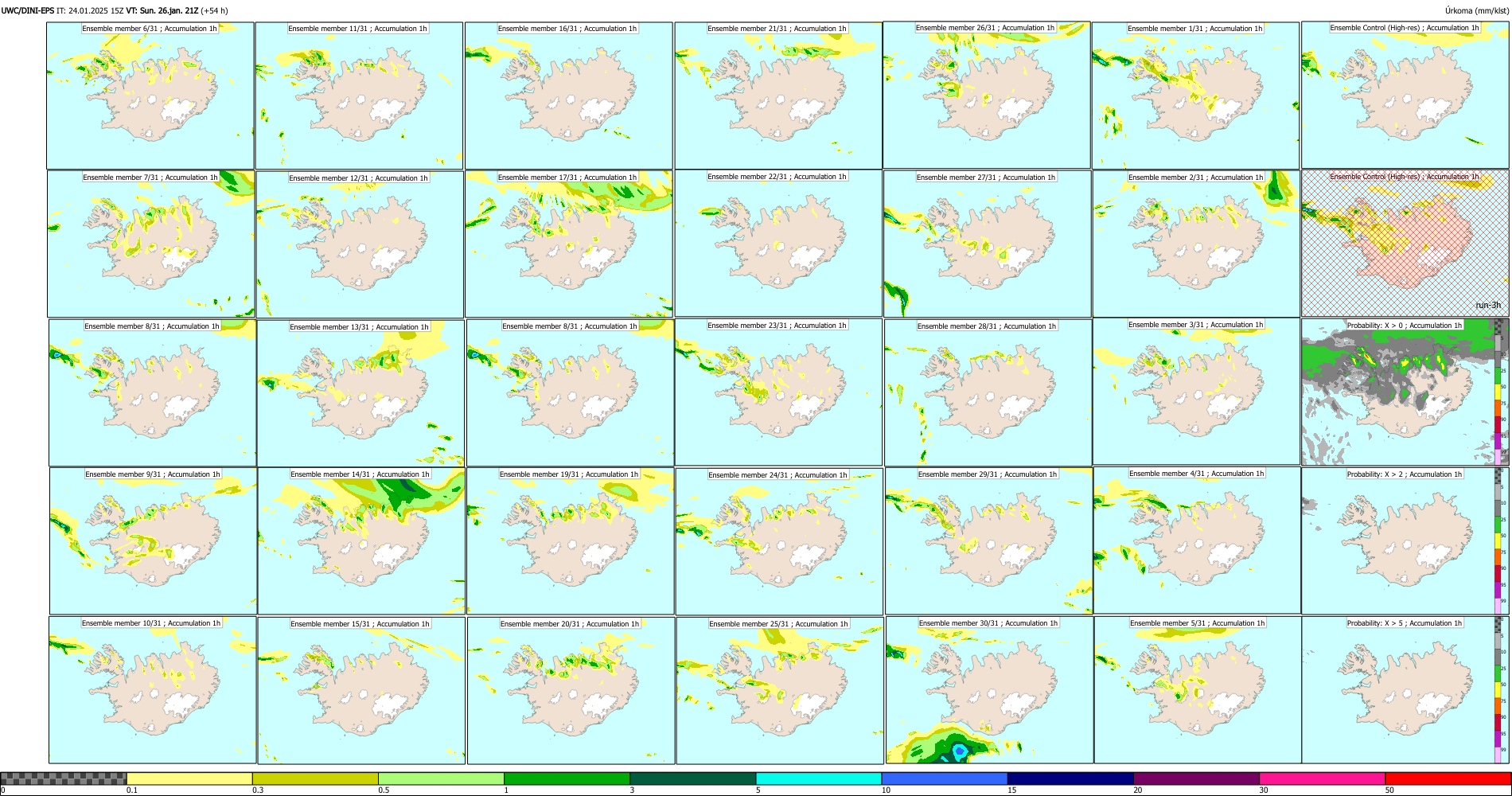The height and width of the screenshot is (796, 1512).
Task: View the Ensemble member 29/31 map
Action: tap(989, 541)
